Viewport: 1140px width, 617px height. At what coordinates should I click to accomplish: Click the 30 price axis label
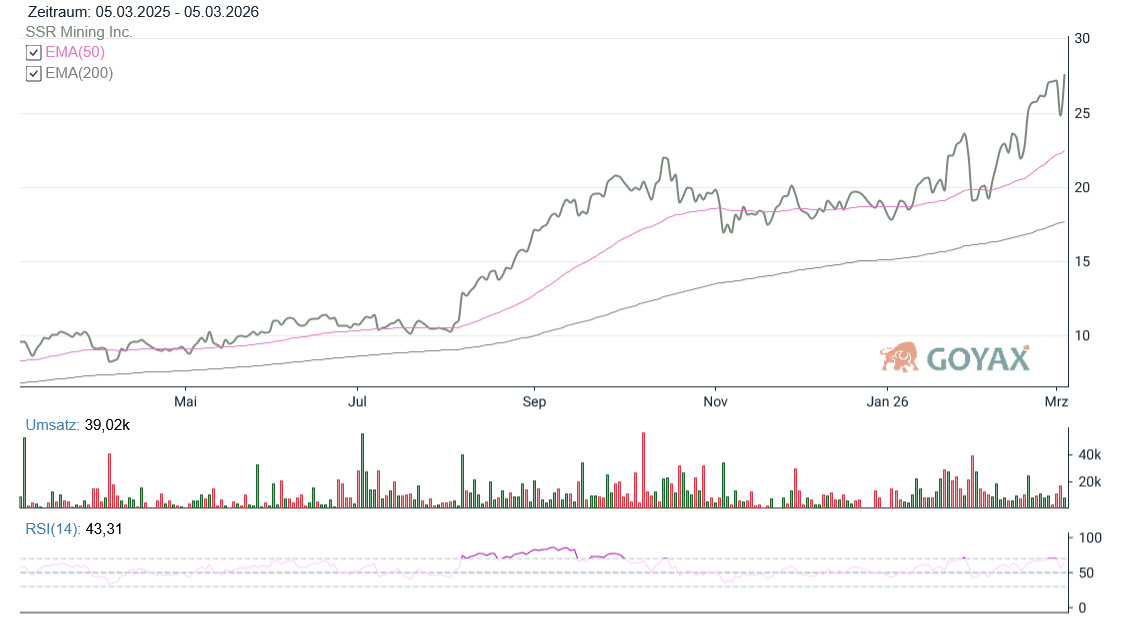click(1081, 39)
